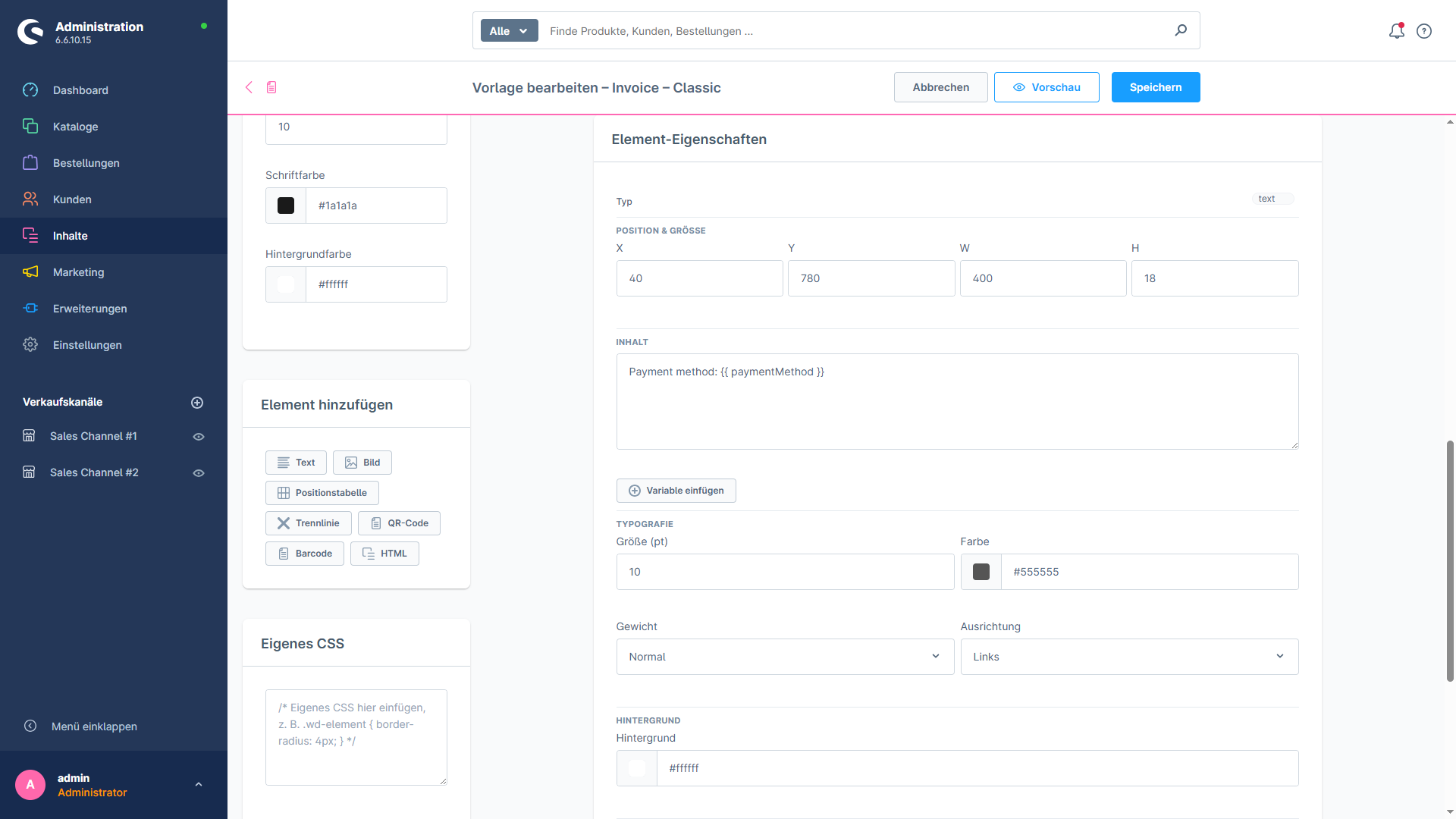Click the H height field
The width and height of the screenshot is (1456, 819).
(1215, 278)
